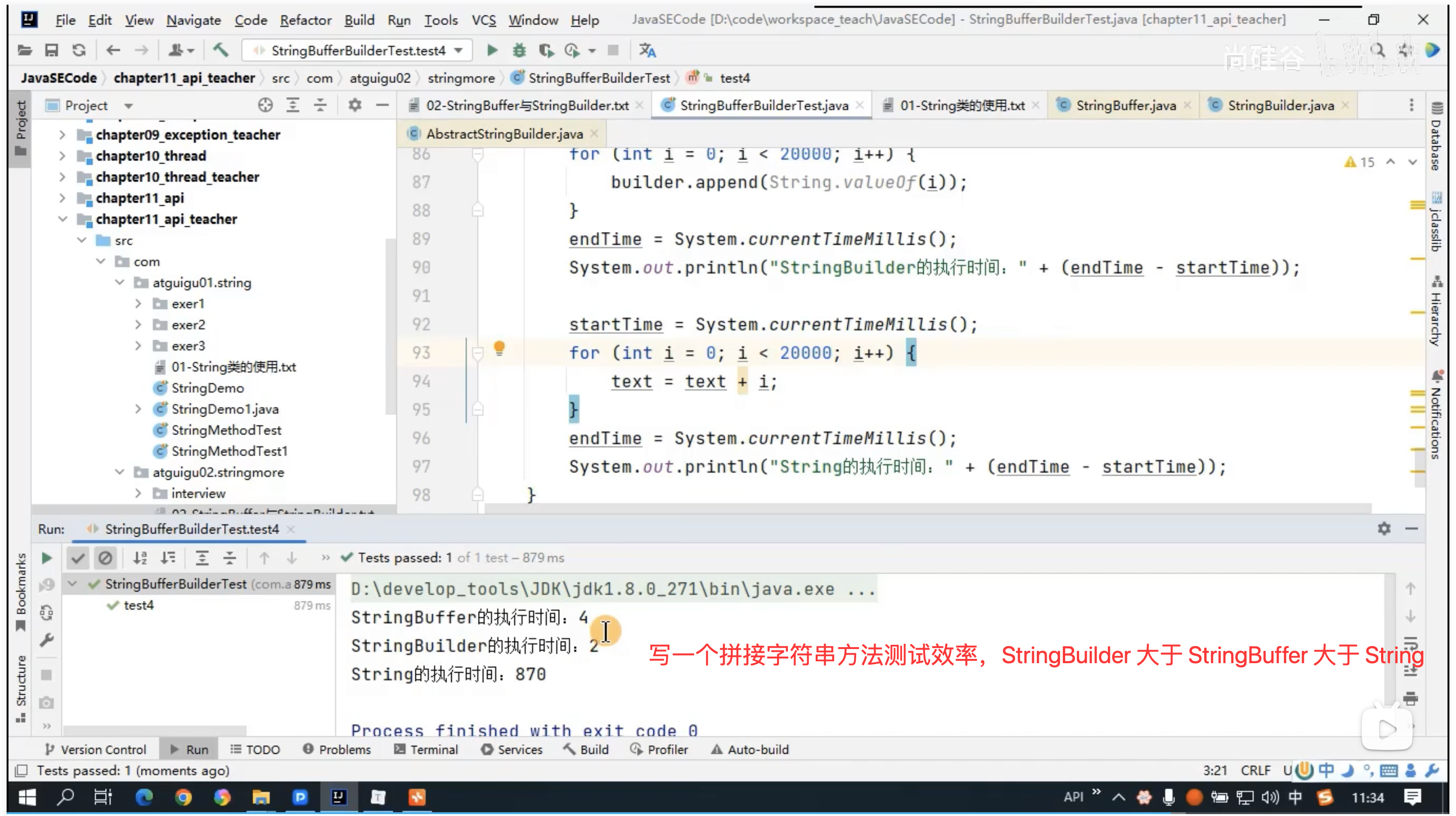Click the Build hammer icon
The image size is (1456, 816).
click(221, 50)
